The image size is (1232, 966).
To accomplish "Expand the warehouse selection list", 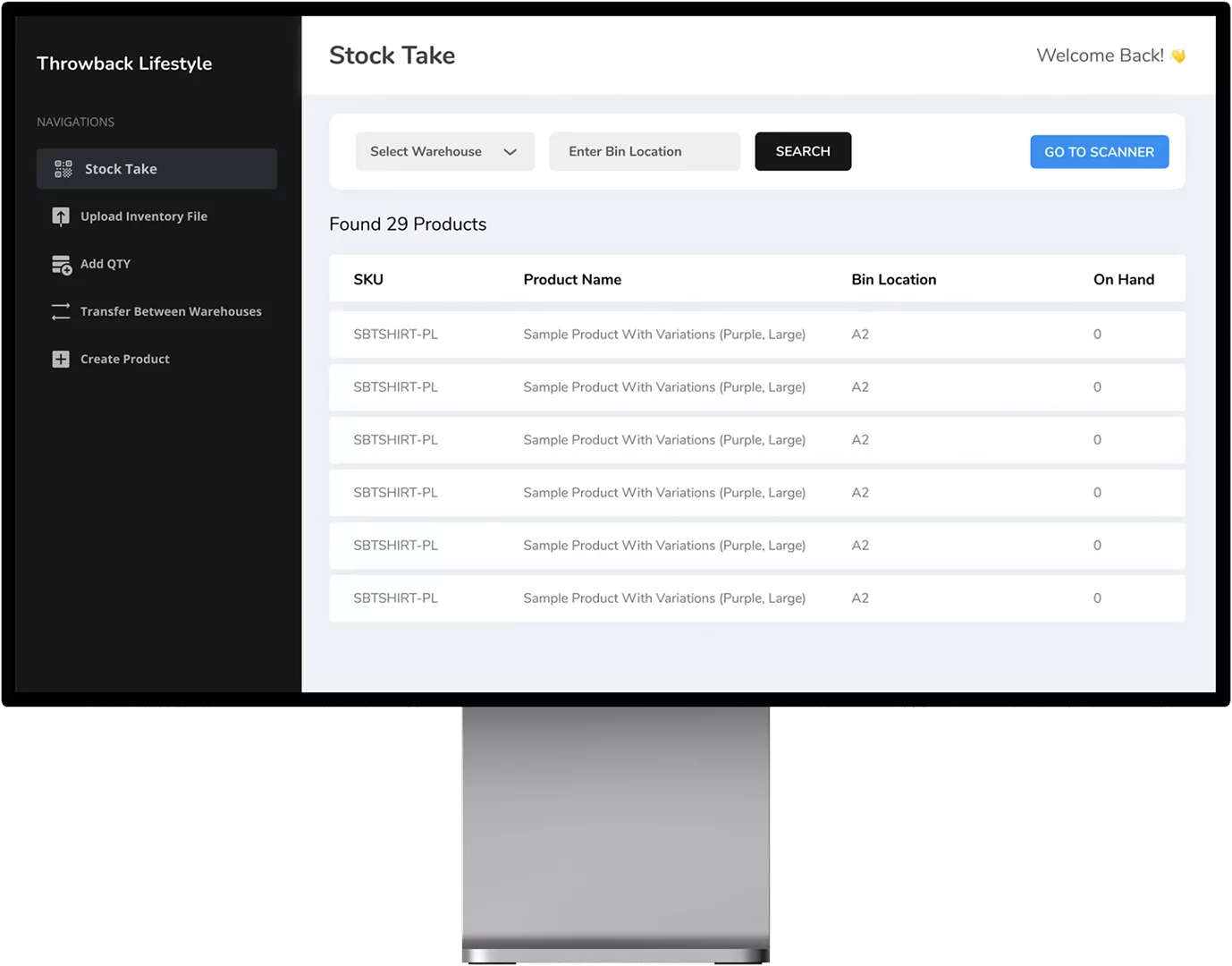I will tap(444, 151).
